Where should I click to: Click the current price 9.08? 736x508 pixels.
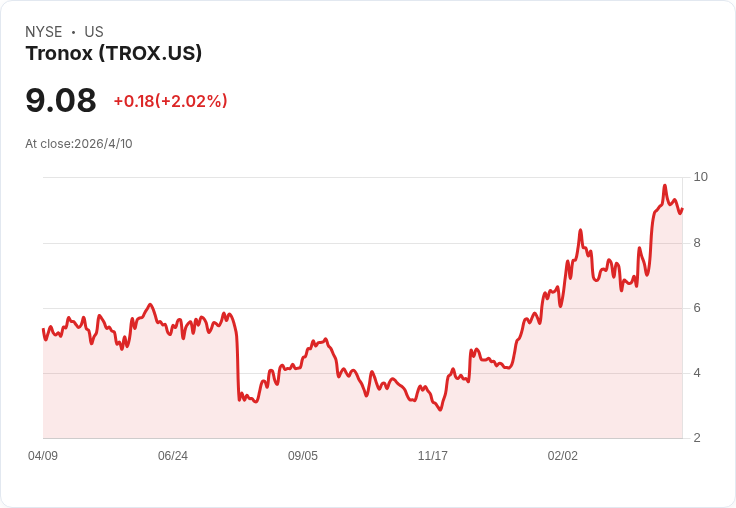click(61, 100)
